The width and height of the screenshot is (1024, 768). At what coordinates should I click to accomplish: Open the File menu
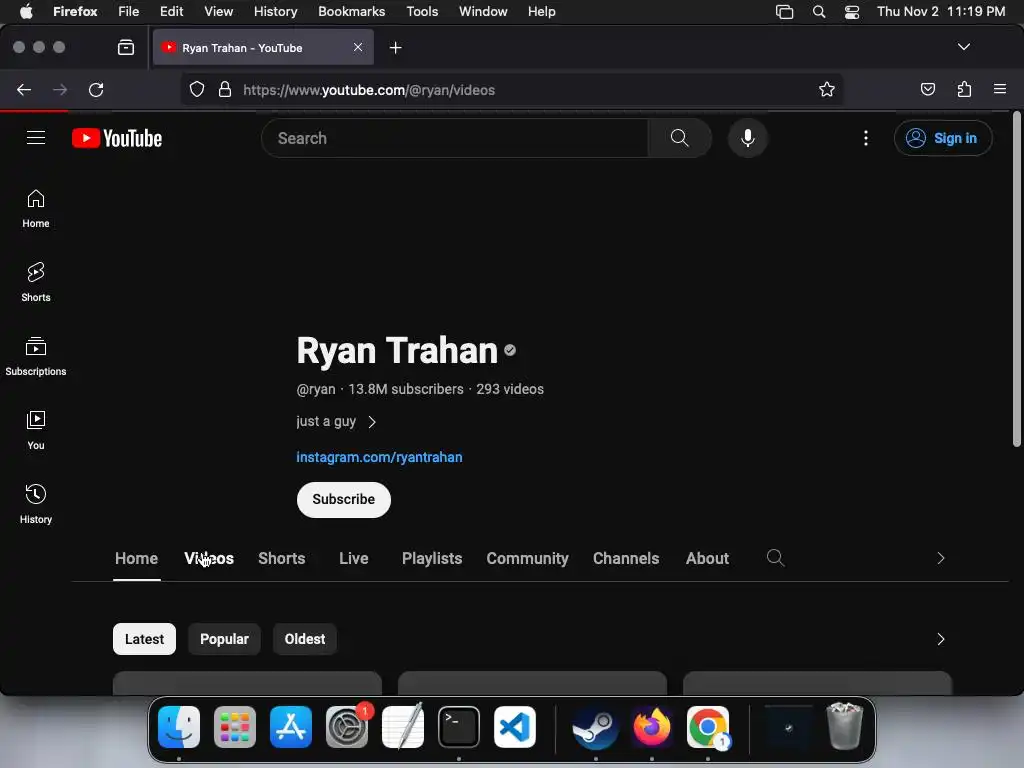(x=129, y=11)
